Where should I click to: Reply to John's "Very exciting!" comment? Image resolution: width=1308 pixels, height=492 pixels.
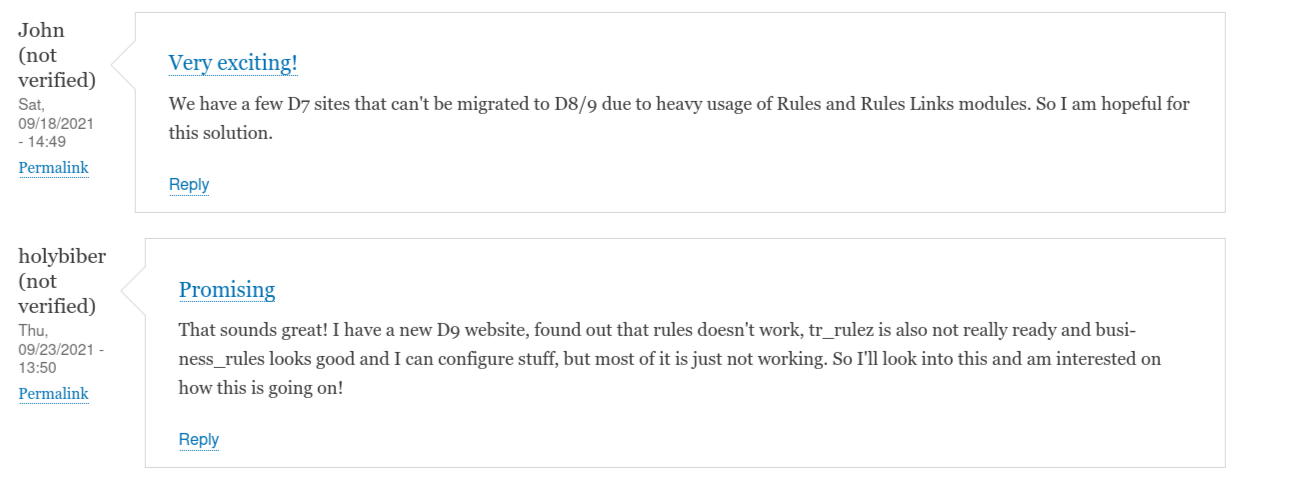(189, 184)
